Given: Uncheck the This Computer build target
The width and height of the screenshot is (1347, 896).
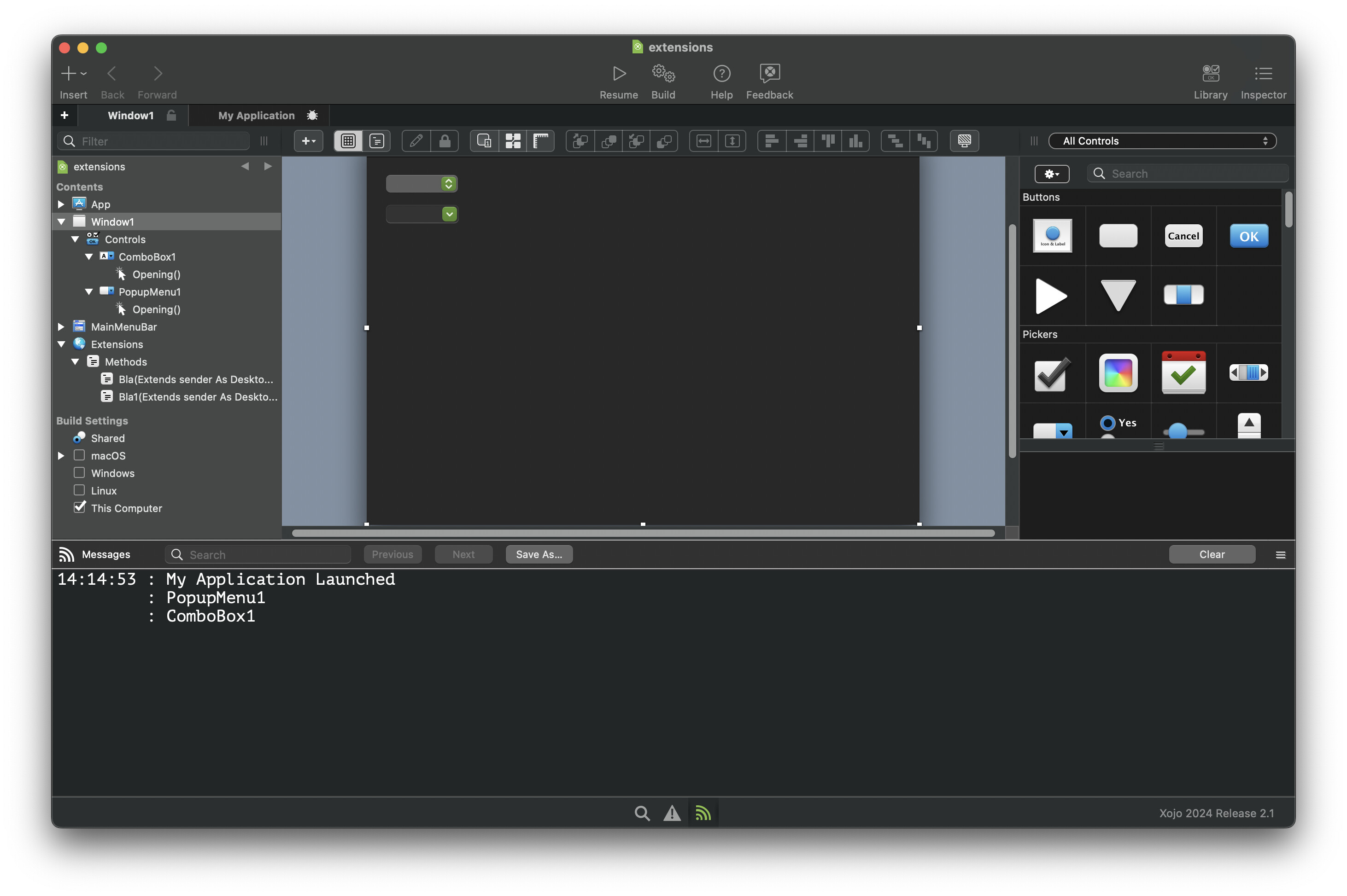Looking at the screenshot, I should [x=80, y=507].
